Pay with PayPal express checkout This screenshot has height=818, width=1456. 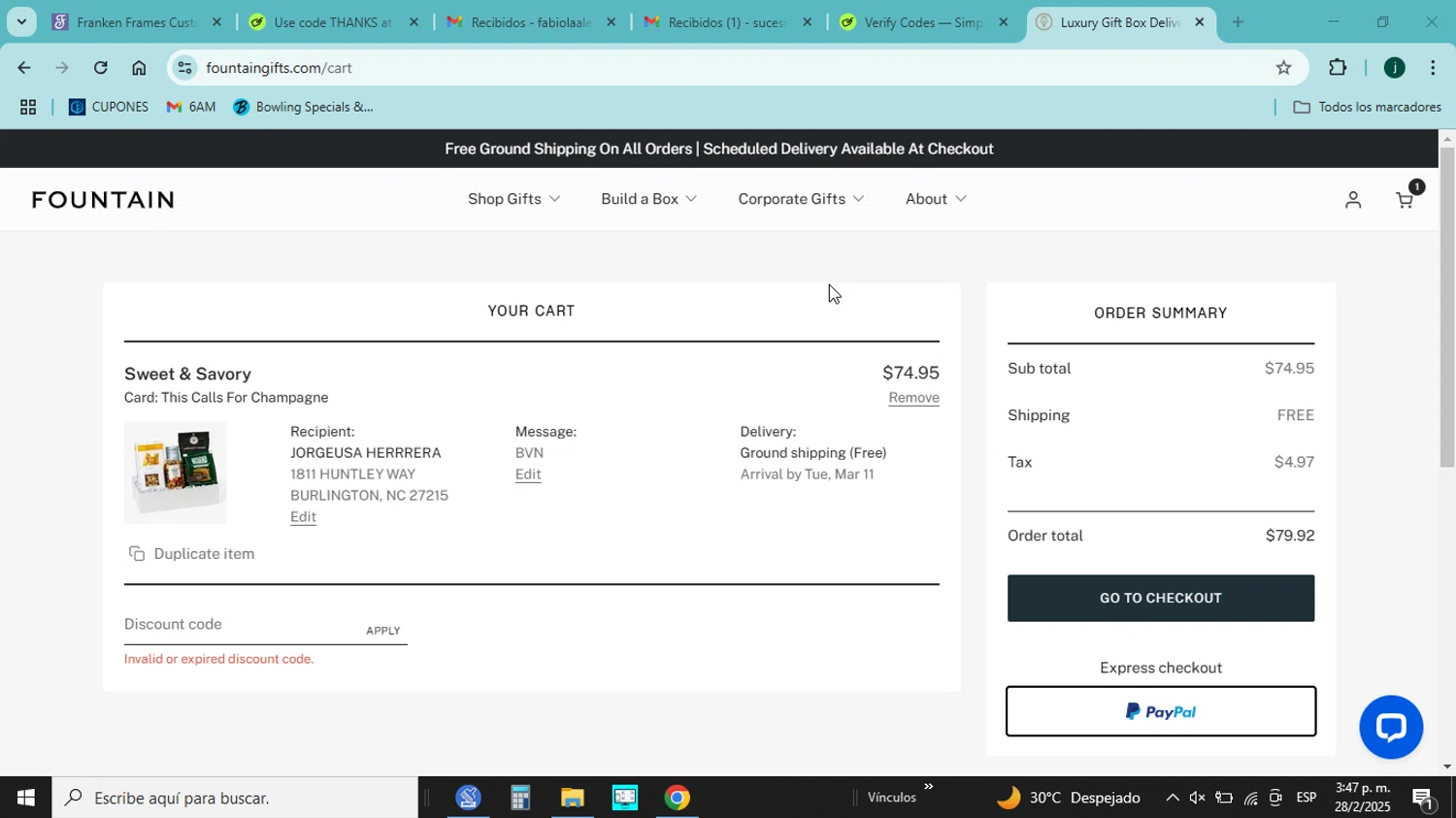(x=1161, y=712)
